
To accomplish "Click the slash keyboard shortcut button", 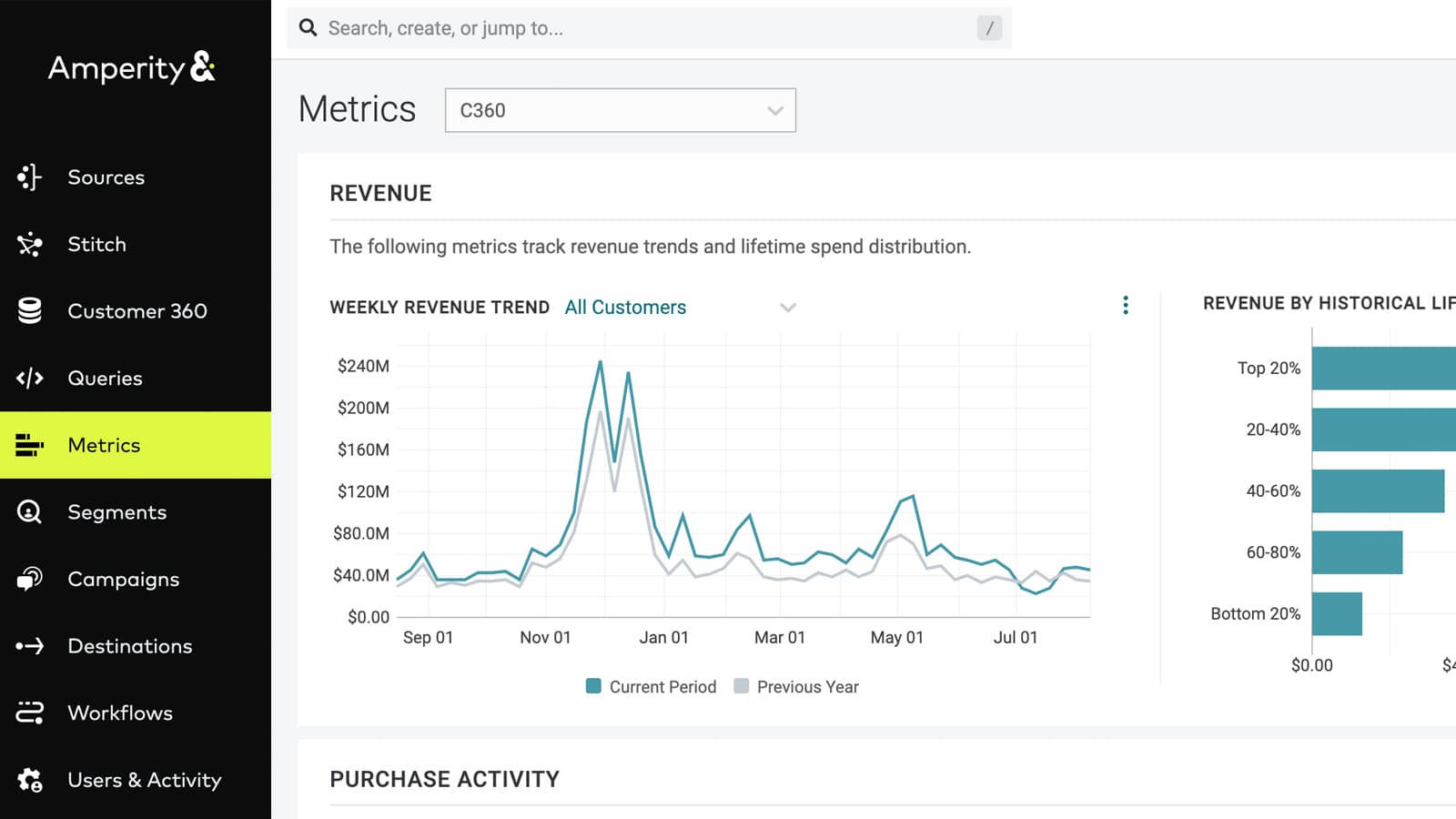I will click(x=989, y=28).
